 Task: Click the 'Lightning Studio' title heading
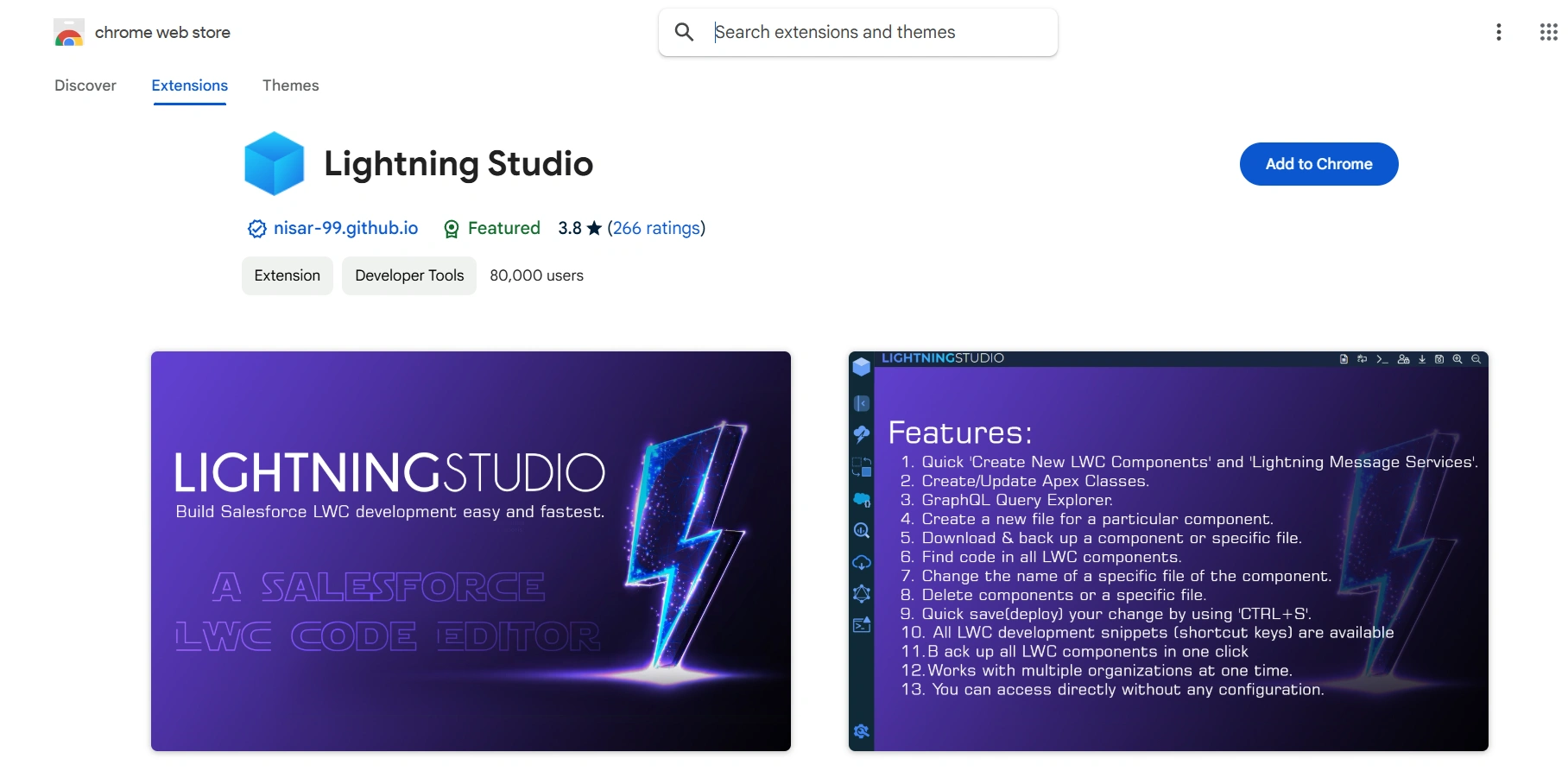(458, 163)
